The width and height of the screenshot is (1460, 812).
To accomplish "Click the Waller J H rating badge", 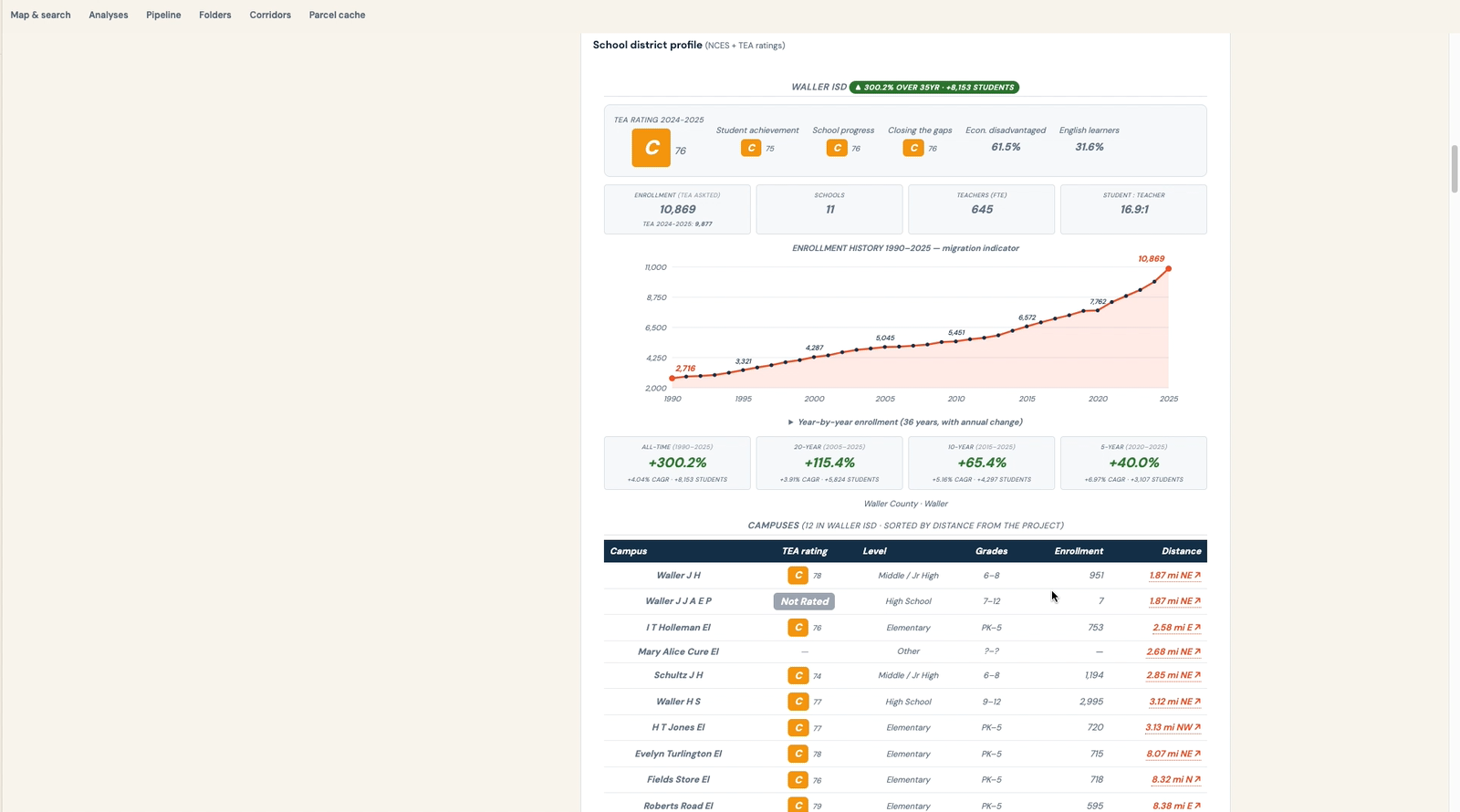I will [x=798, y=576].
